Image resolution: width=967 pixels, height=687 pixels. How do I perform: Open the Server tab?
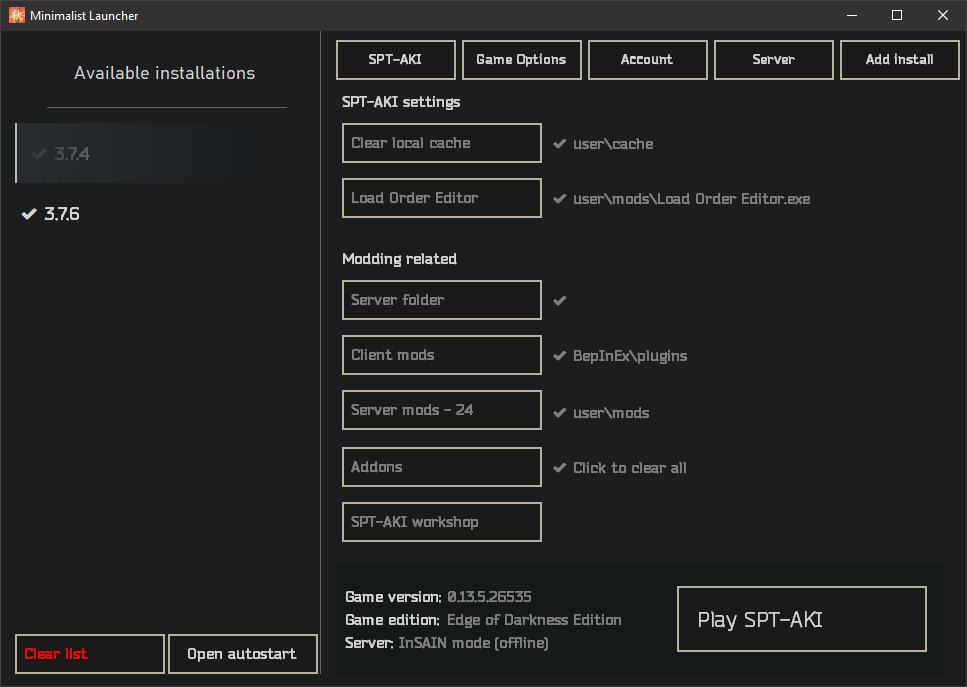(773, 60)
